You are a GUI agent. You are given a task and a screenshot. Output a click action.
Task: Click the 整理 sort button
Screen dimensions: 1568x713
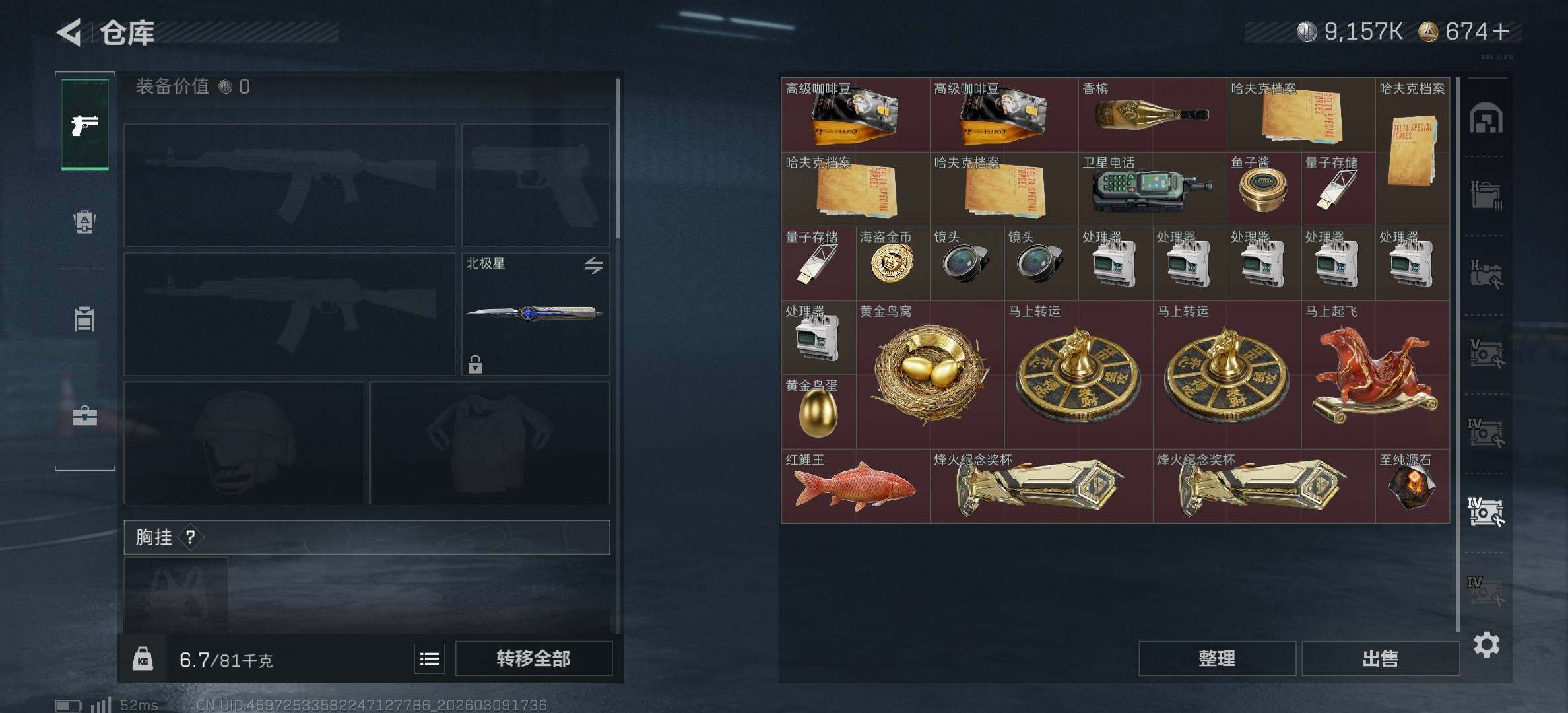[x=1217, y=658]
